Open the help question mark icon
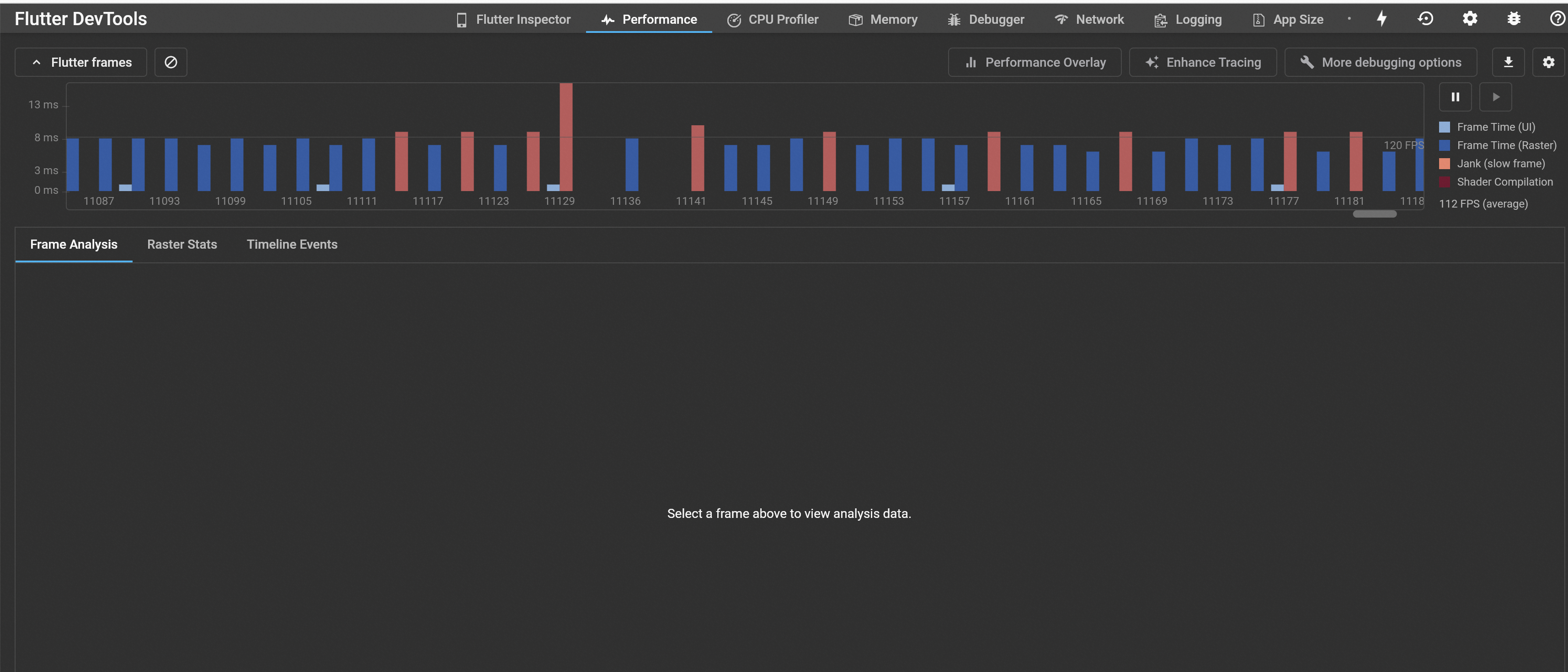Viewport: 1568px width, 672px height. (x=1557, y=19)
